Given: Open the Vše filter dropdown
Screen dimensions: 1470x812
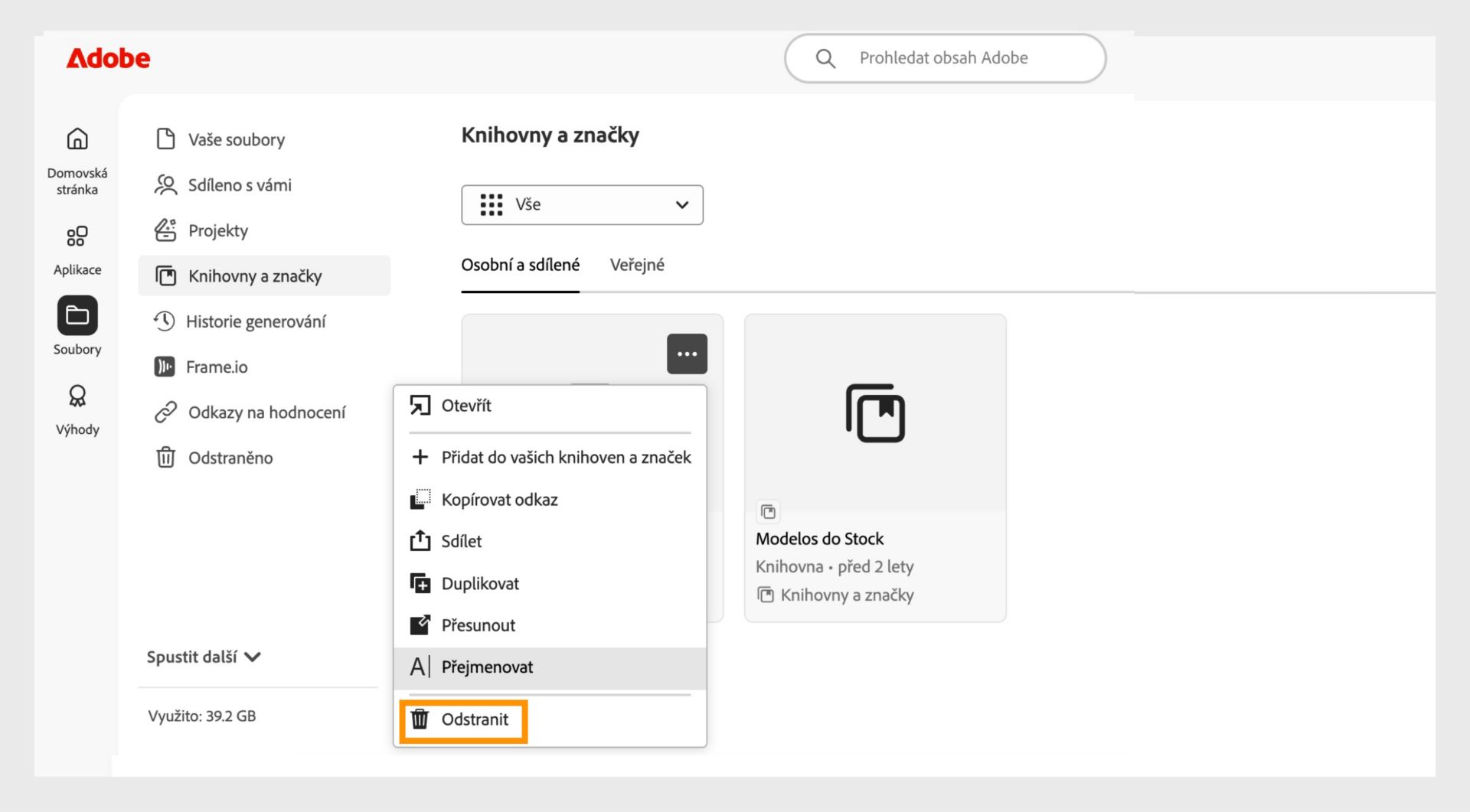Looking at the screenshot, I should 582,204.
